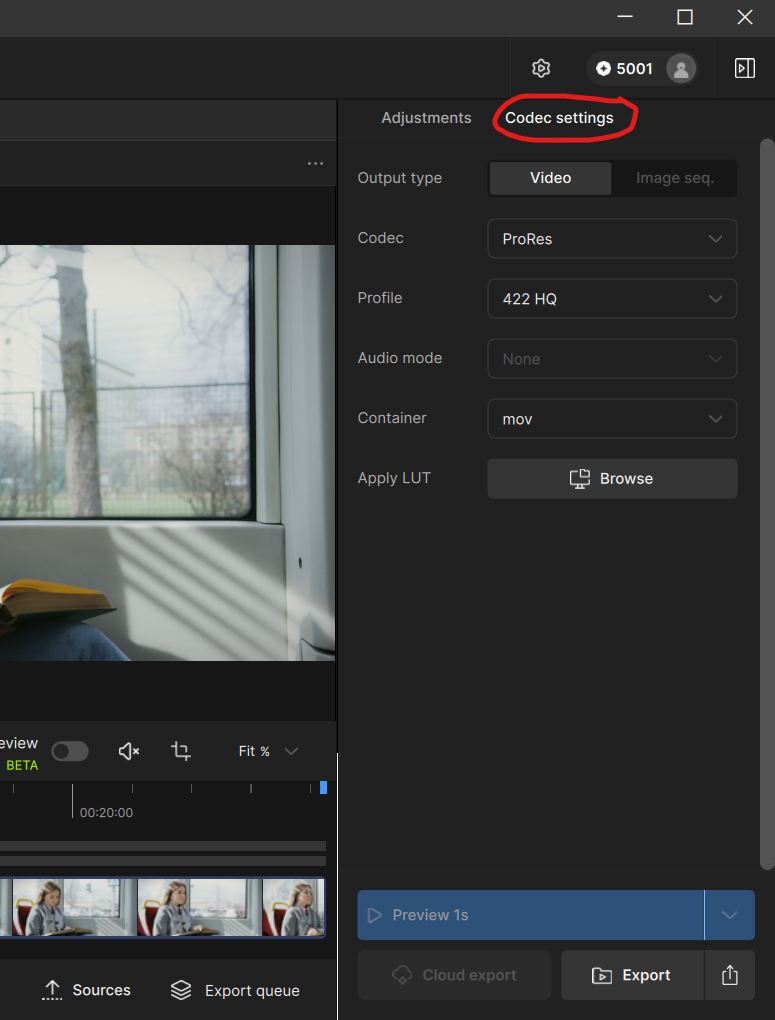Switch to the Adjustments tab
The width and height of the screenshot is (775, 1020).
click(x=426, y=118)
